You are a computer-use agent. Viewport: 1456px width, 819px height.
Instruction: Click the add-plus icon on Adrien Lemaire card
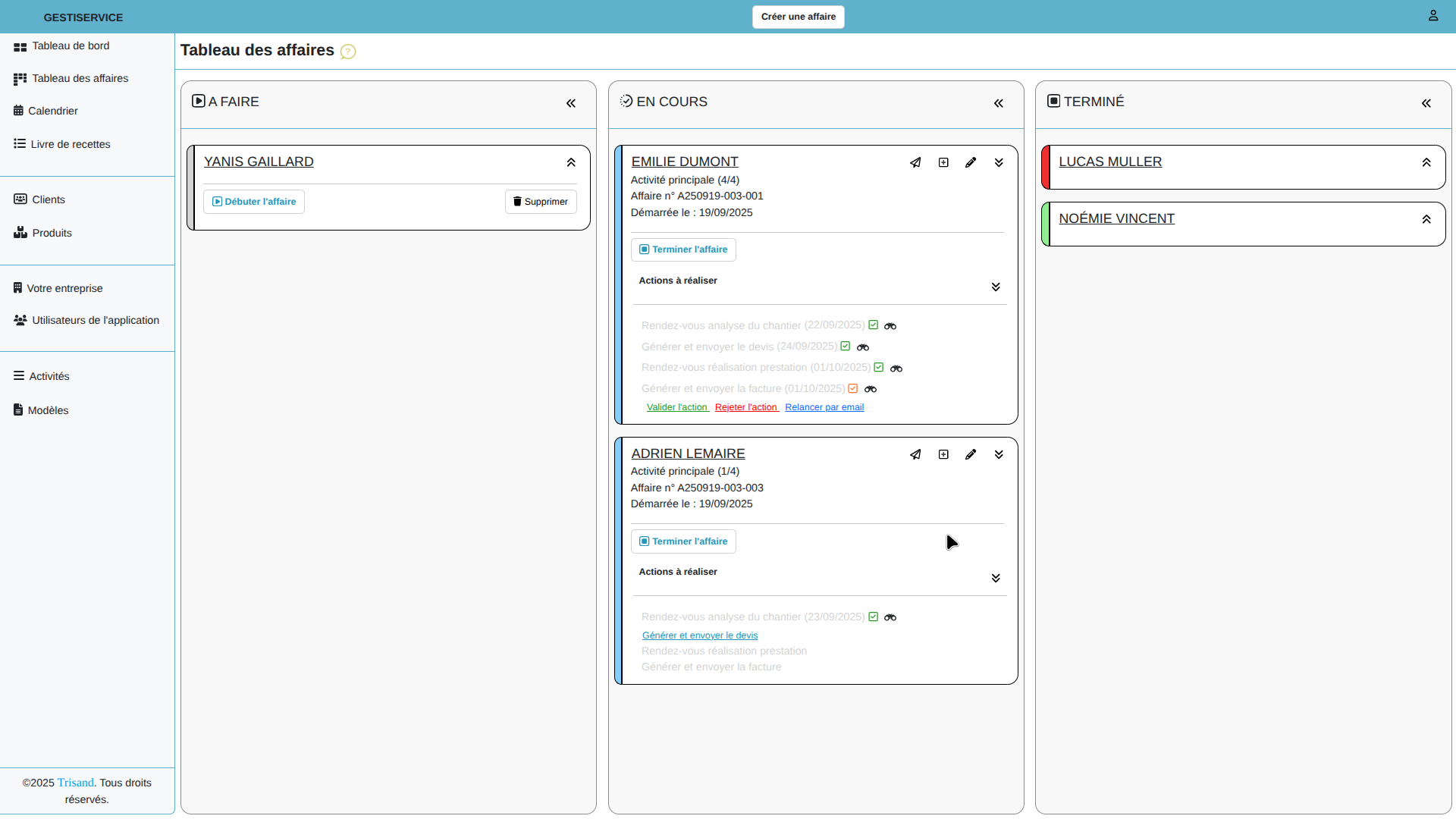point(943,455)
